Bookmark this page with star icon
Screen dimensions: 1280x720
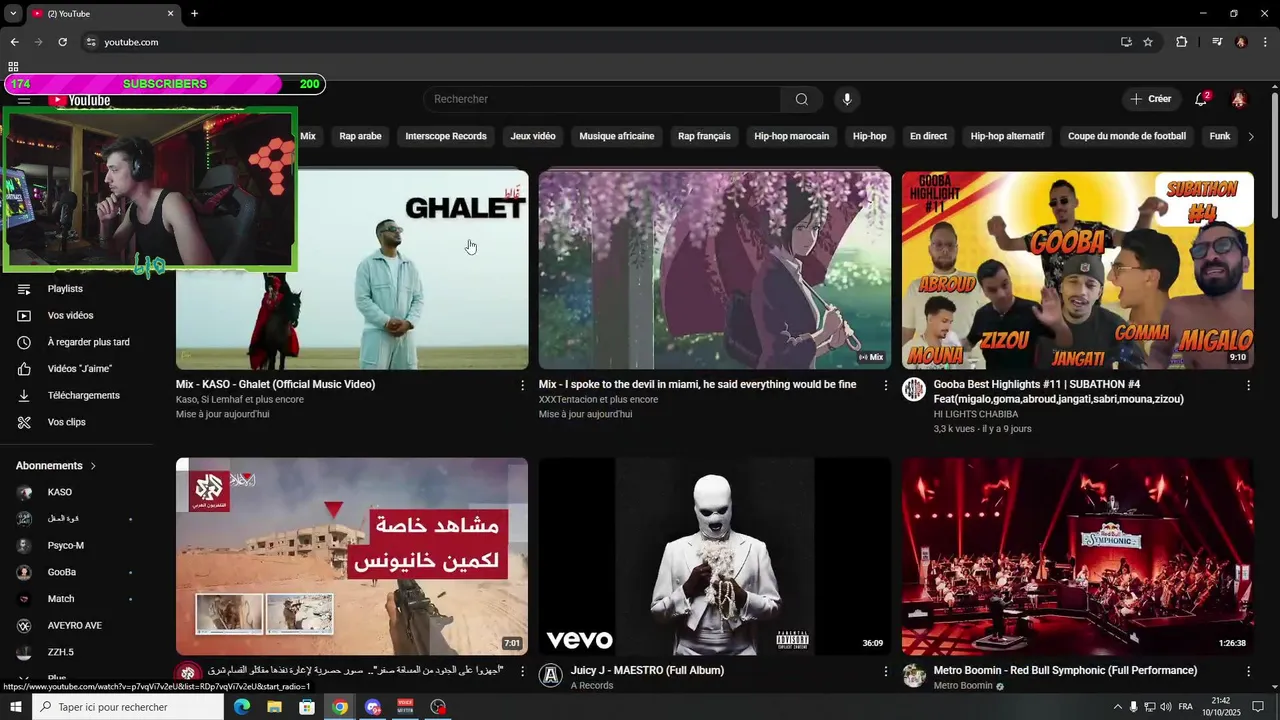tap(1148, 42)
